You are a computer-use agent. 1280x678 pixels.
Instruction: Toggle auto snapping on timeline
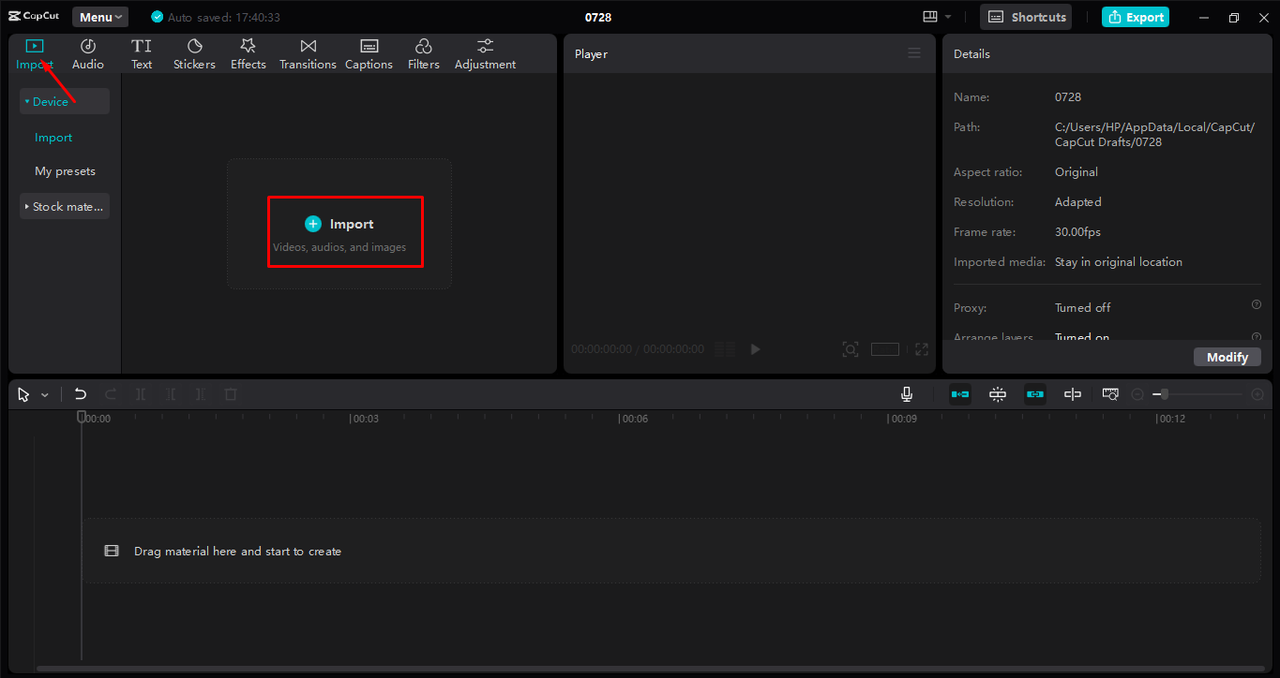click(997, 394)
